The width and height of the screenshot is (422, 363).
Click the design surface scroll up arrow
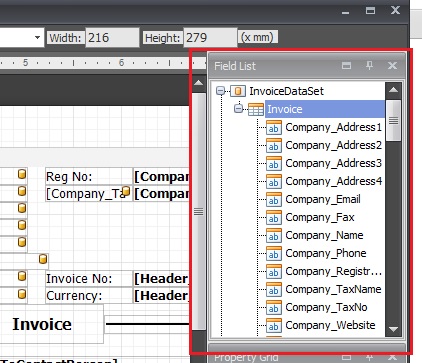(x=199, y=83)
